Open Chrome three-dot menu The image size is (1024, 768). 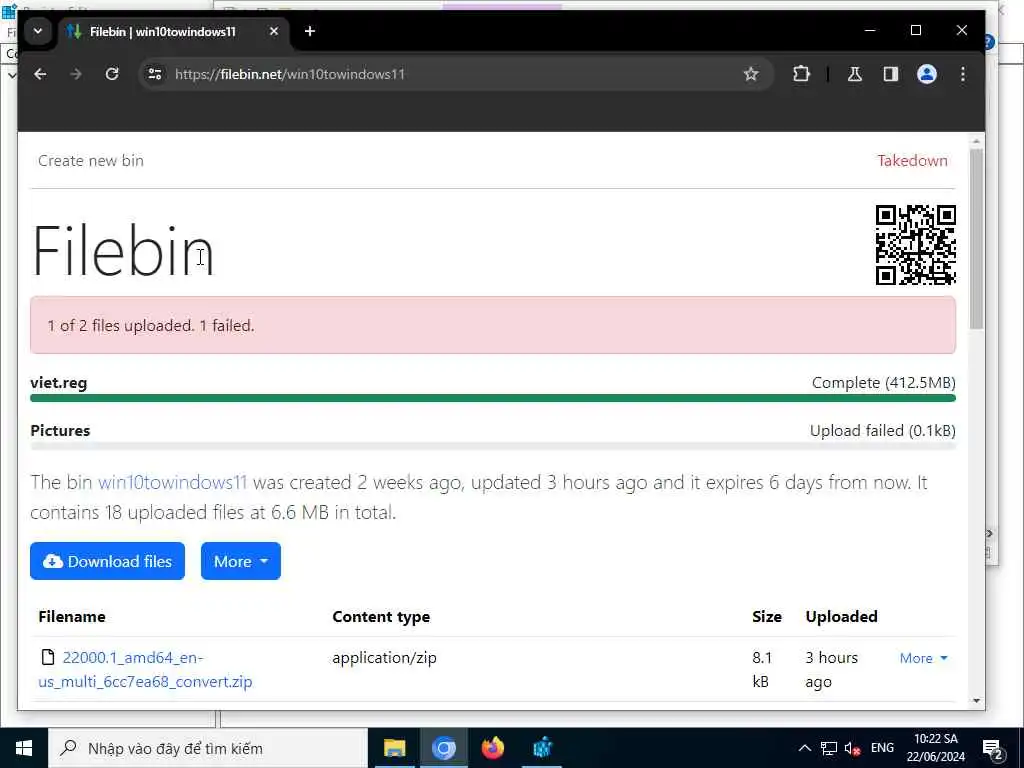tap(963, 74)
